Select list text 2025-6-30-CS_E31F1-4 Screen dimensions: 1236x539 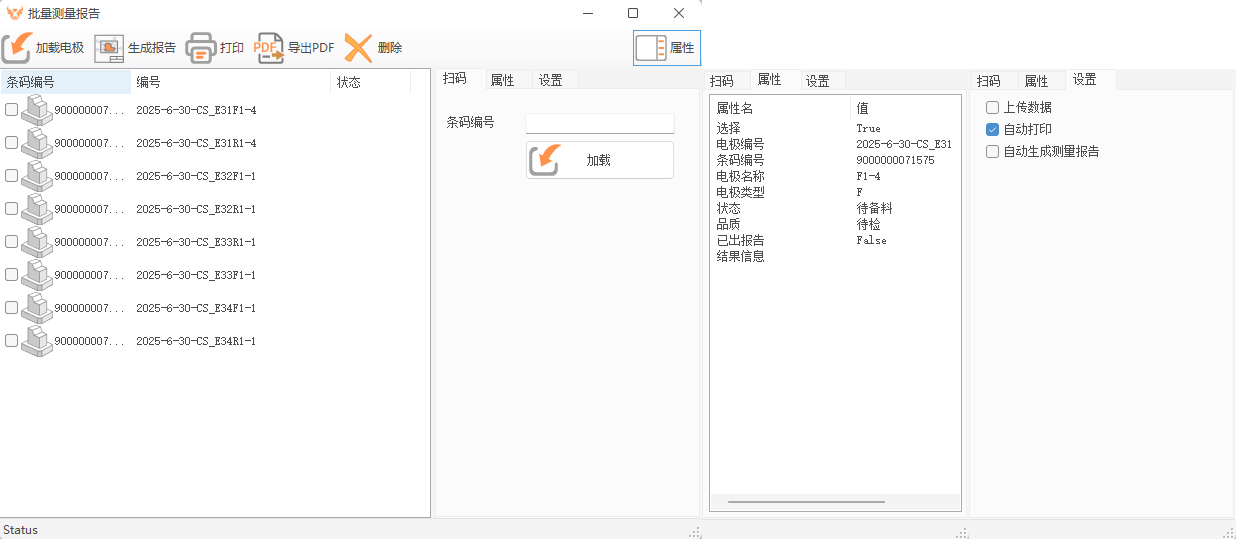point(196,110)
